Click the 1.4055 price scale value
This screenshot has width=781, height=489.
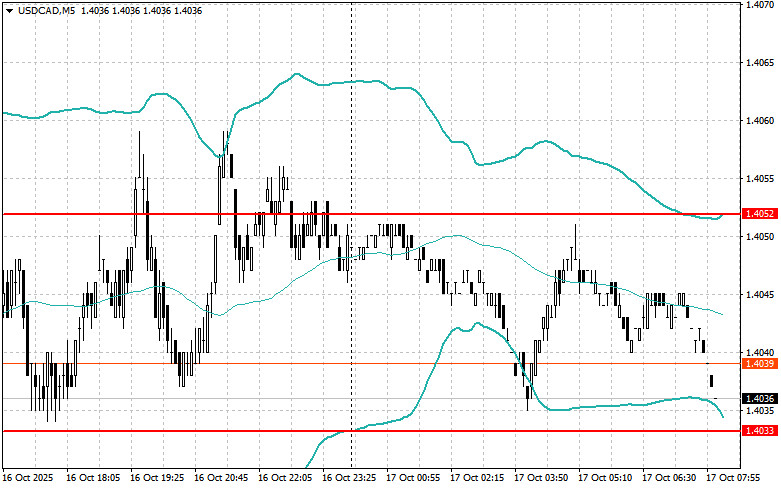[x=760, y=179]
